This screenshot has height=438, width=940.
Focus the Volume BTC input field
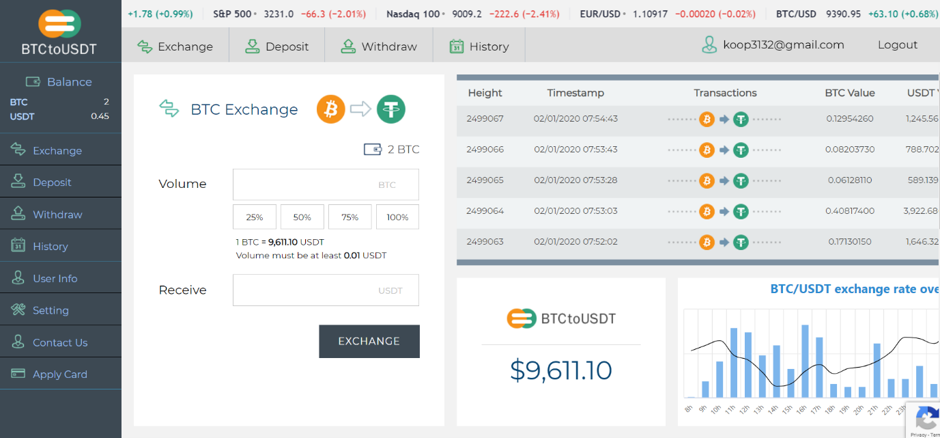click(x=326, y=185)
